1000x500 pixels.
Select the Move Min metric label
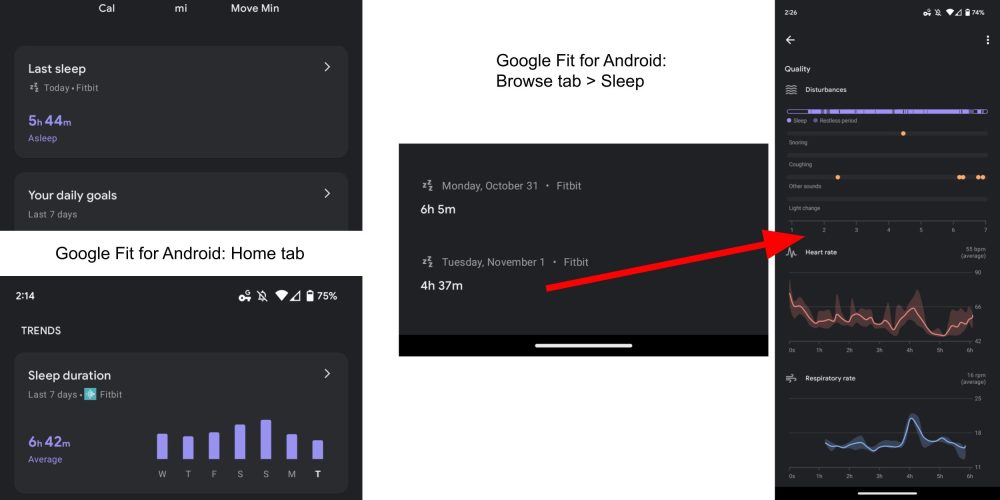254,8
